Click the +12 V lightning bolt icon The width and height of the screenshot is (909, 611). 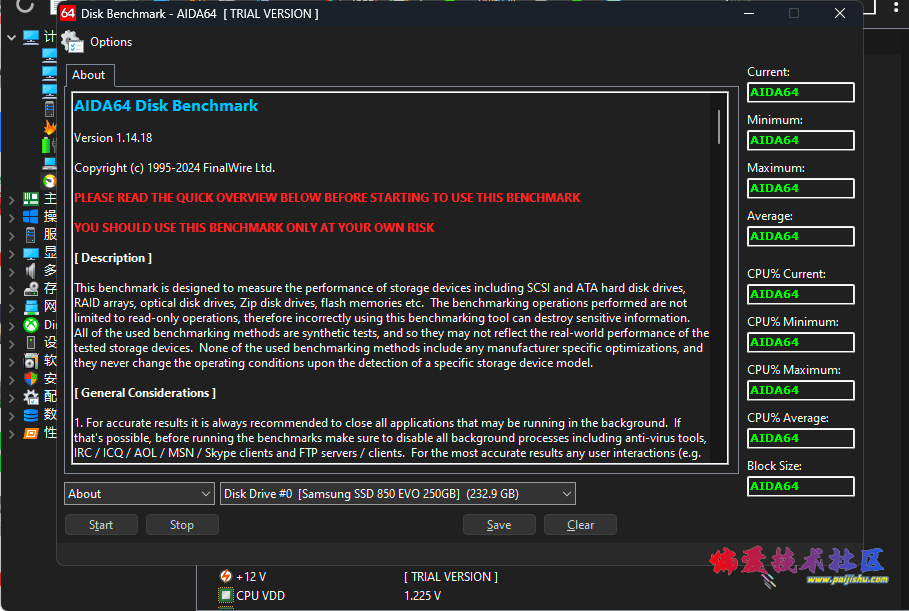pos(226,576)
